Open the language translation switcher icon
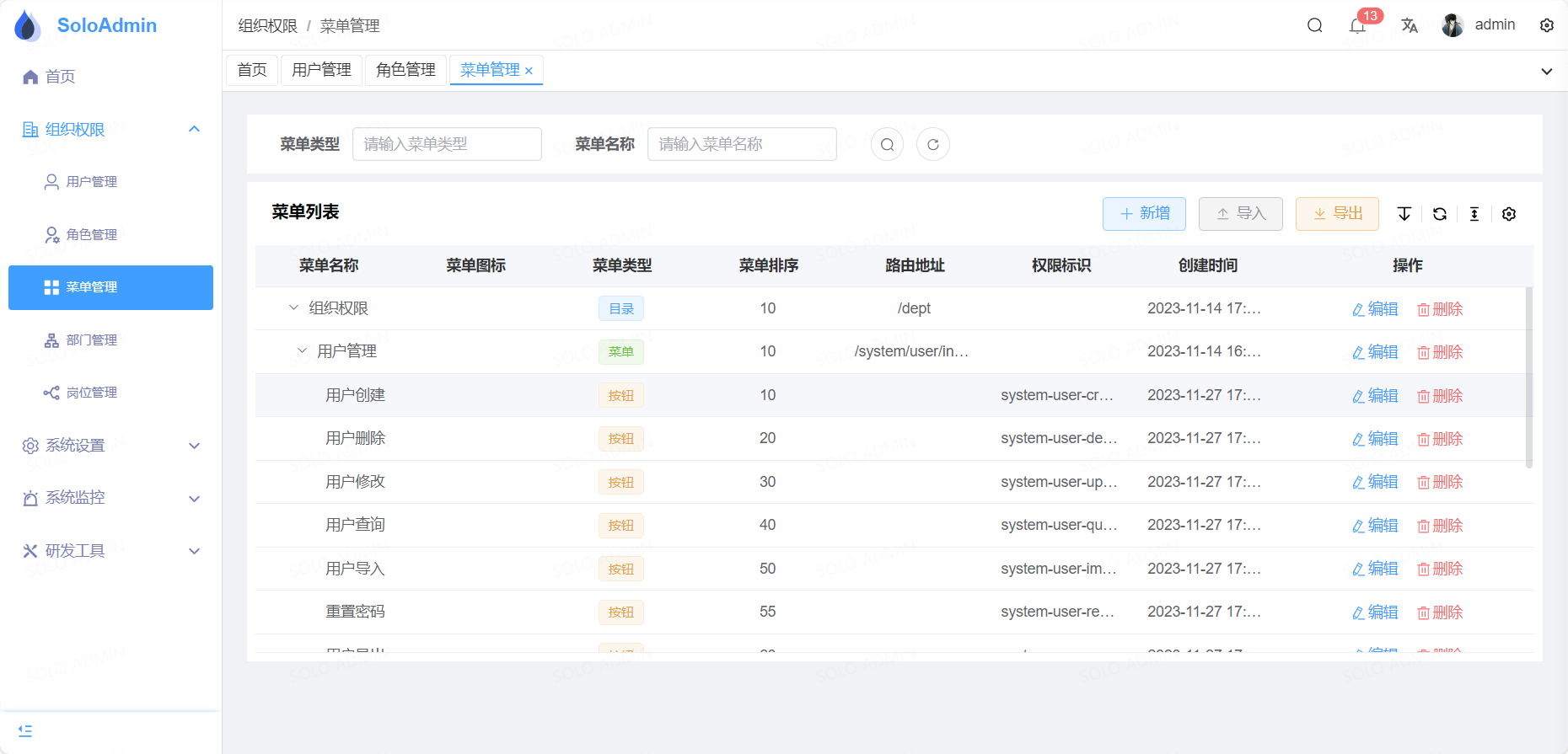 click(x=1410, y=25)
